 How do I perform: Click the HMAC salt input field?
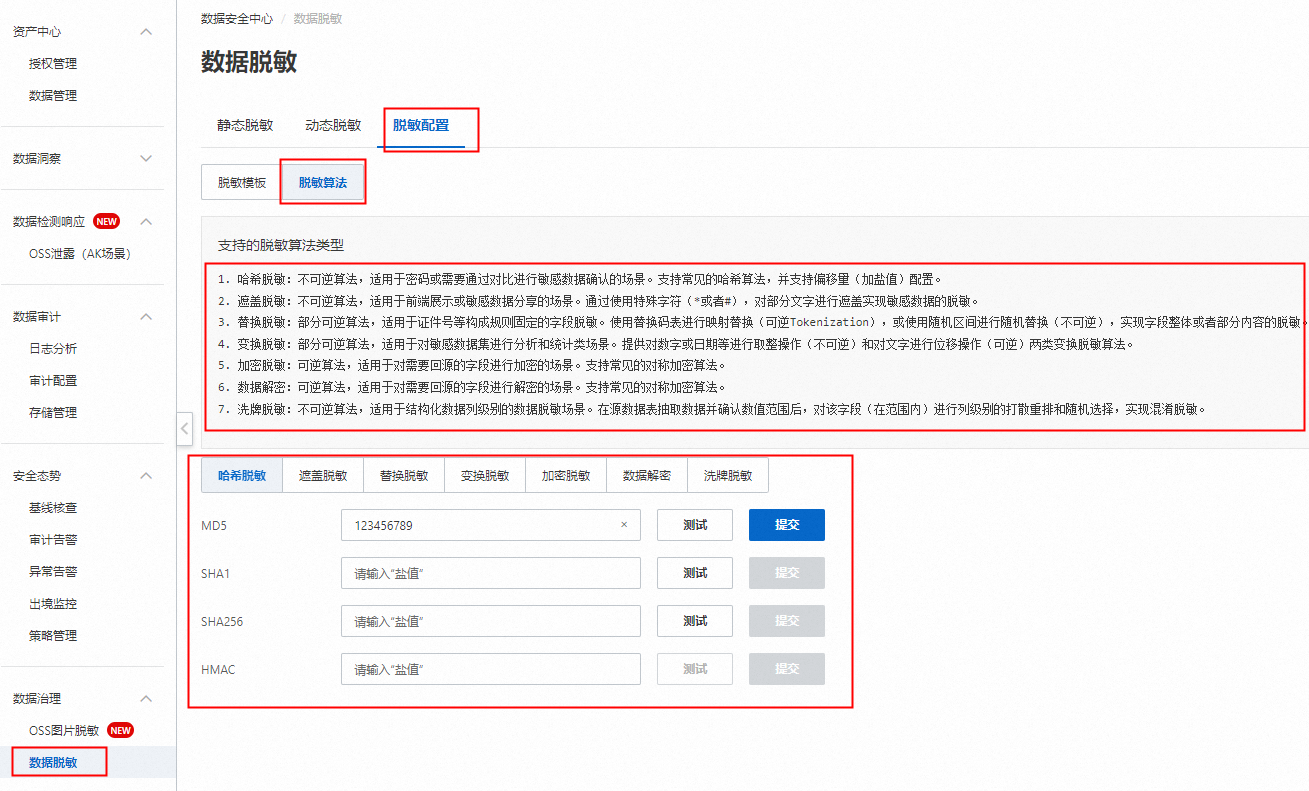(490, 669)
